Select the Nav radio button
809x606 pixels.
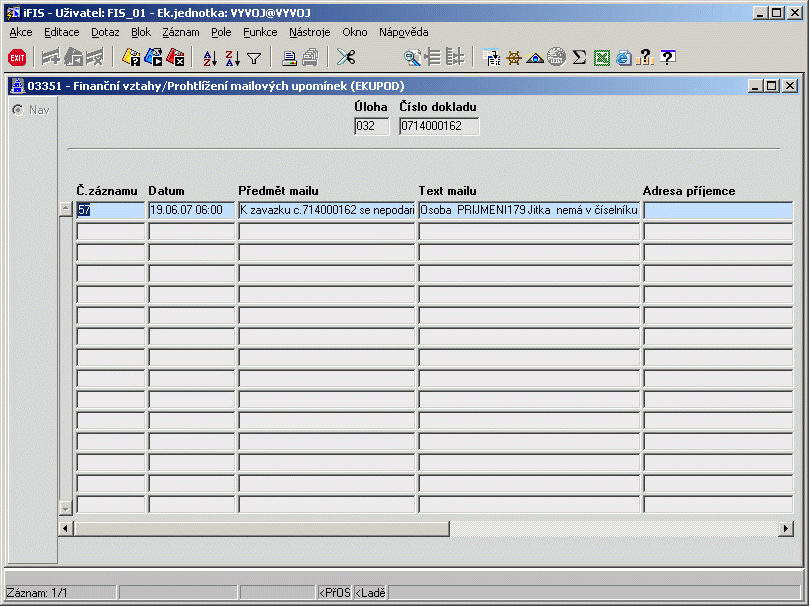18,110
